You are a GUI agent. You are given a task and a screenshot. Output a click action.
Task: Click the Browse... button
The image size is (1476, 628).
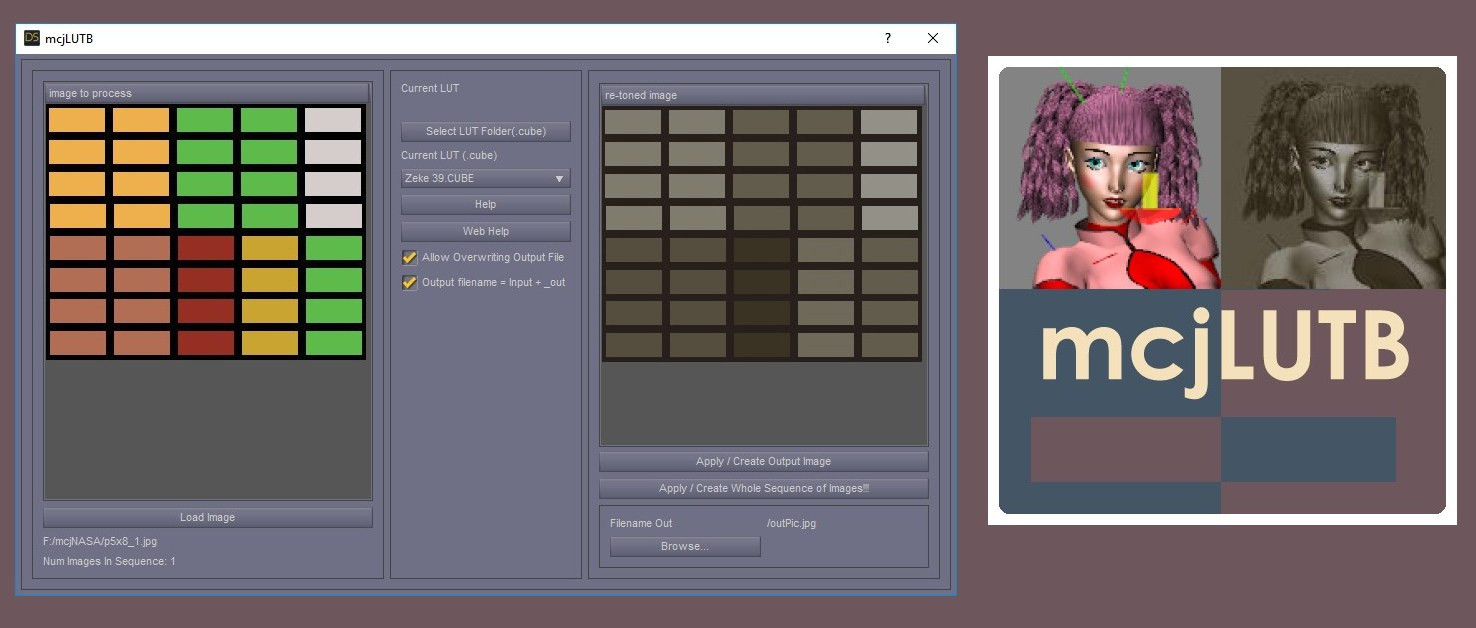point(685,546)
